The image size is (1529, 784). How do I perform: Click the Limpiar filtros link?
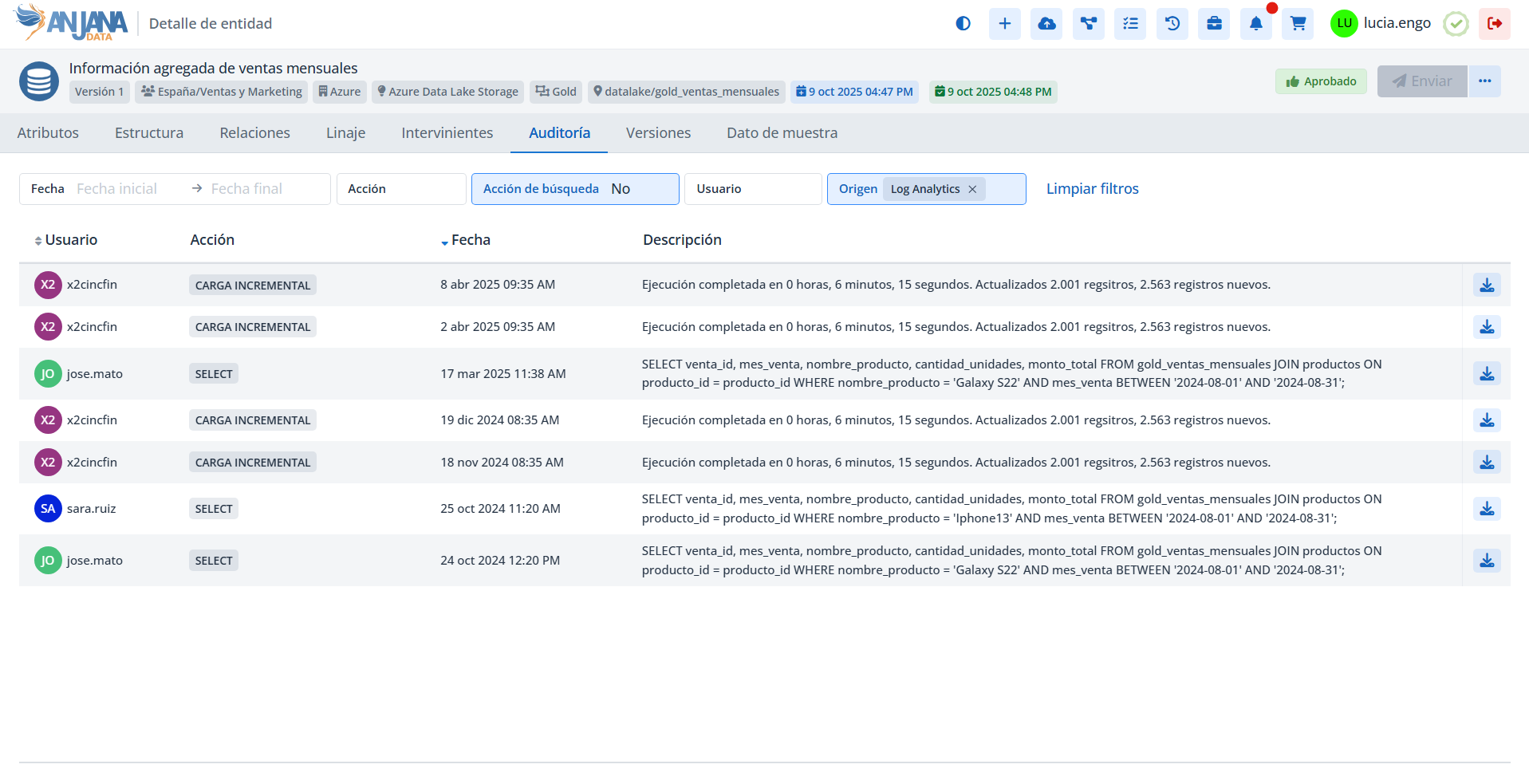[1092, 189]
